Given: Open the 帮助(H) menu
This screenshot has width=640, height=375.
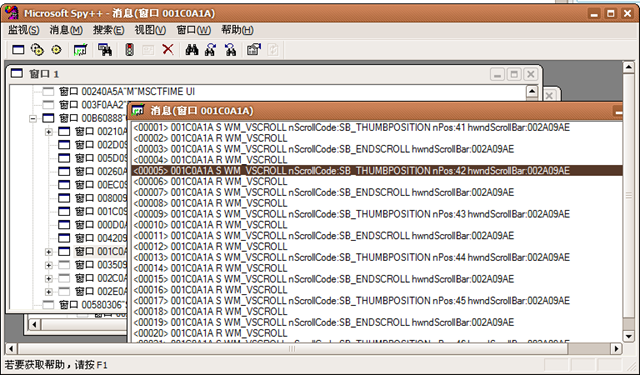Looking at the screenshot, I should (238, 30).
